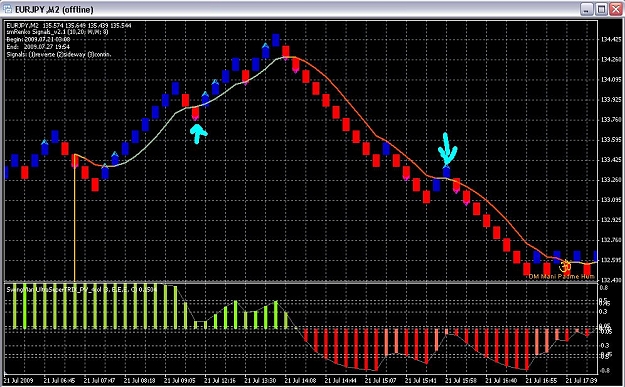Click the '21 Jul 15:41' time axis label
This screenshot has height=387, width=625.
pyautogui.click(x=421, y=380)
